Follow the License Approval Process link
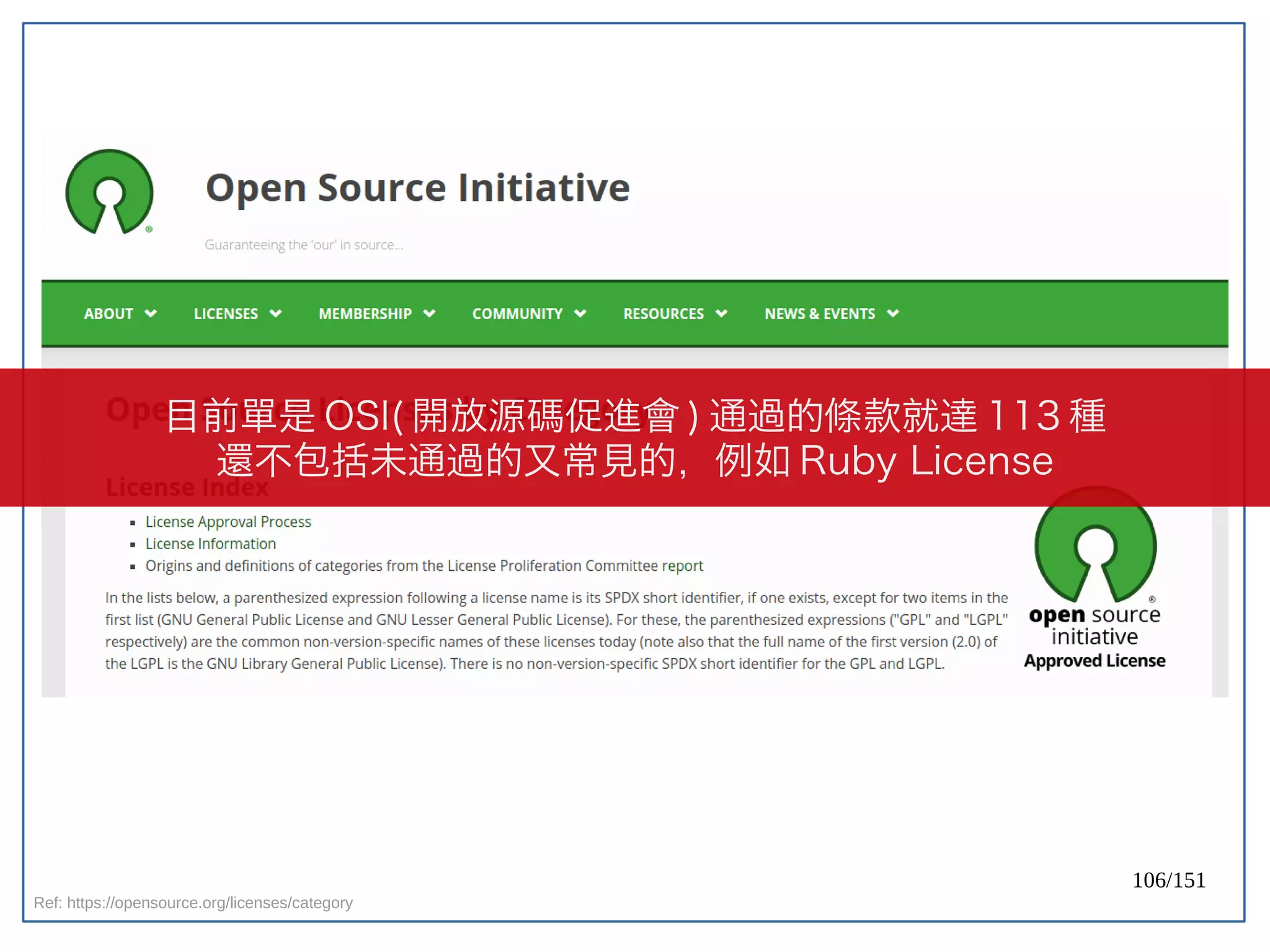The image size is (1270, 952). tap(228, 522)
